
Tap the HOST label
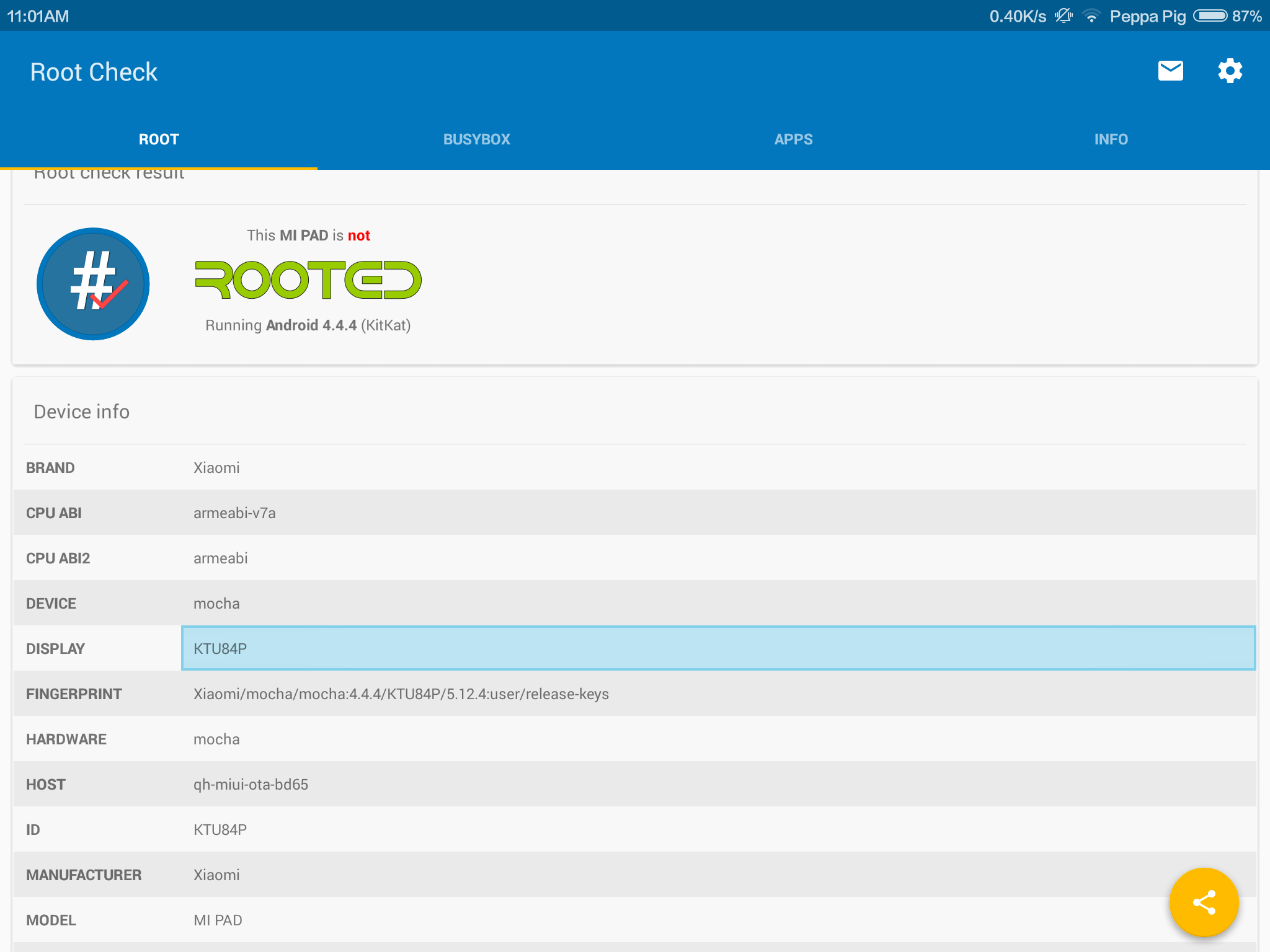(x=46, y=785)
